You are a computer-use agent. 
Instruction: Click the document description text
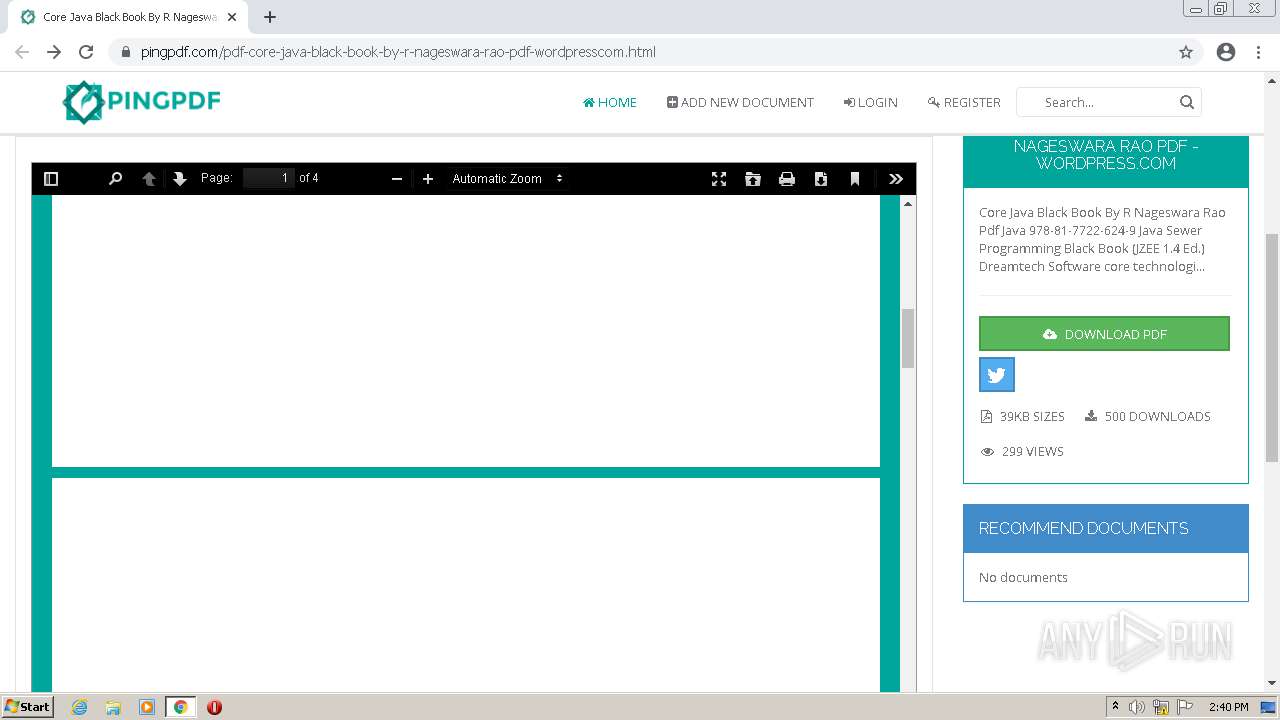[1102, 239]
